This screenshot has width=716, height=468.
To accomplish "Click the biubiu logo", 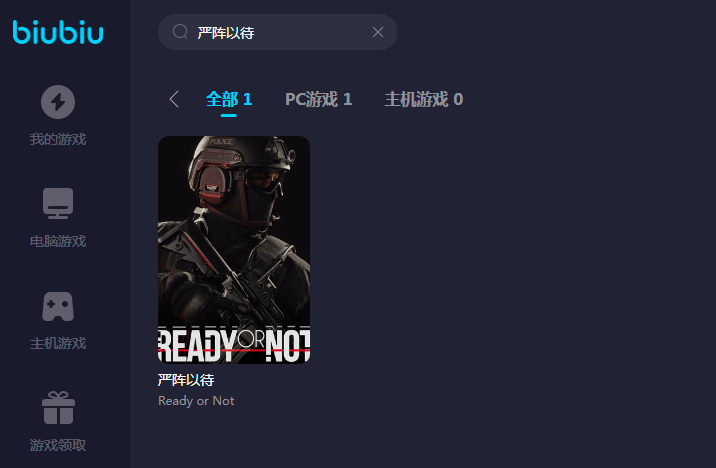I will [x=58, y=32].
